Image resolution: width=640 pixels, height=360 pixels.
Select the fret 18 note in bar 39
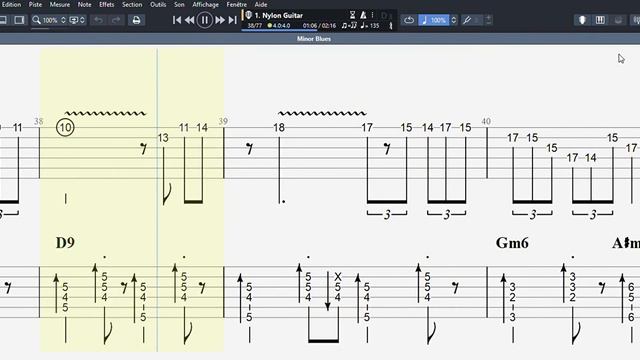click(x=279, y=128)
